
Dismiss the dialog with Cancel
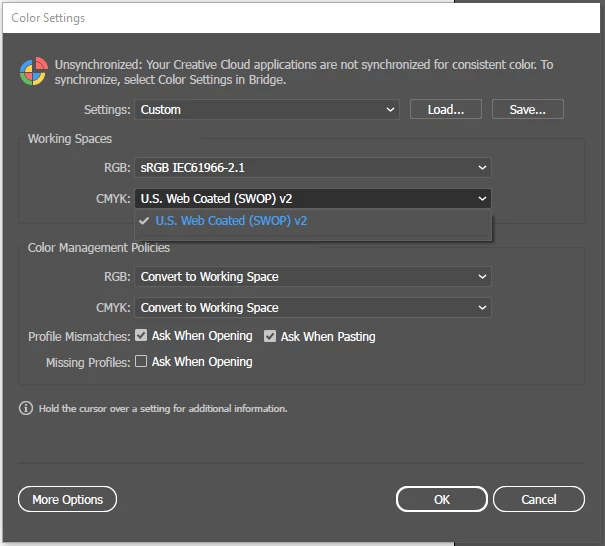coord(539,499)
